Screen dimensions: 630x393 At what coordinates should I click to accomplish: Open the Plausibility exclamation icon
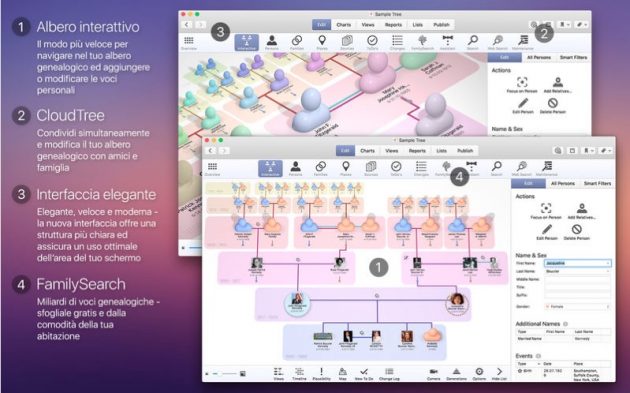coord(321,373)
